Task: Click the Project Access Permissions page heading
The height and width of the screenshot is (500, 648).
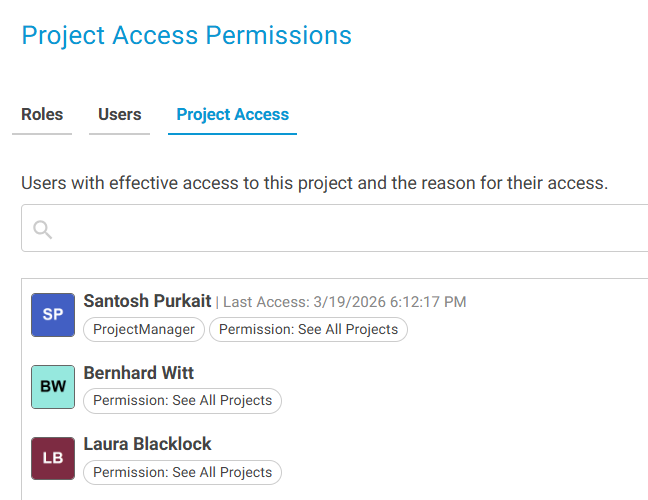Action: [186, 36]
